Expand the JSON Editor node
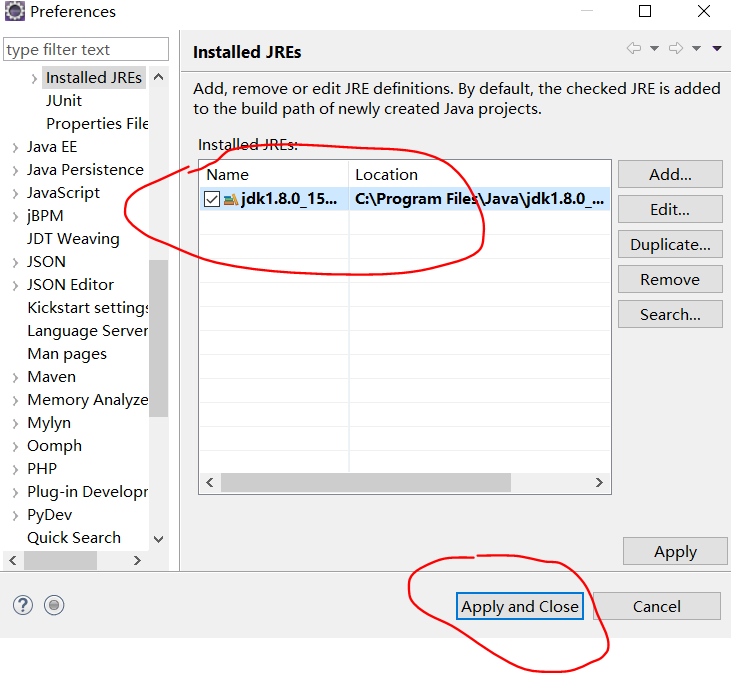 pos(15,285)
